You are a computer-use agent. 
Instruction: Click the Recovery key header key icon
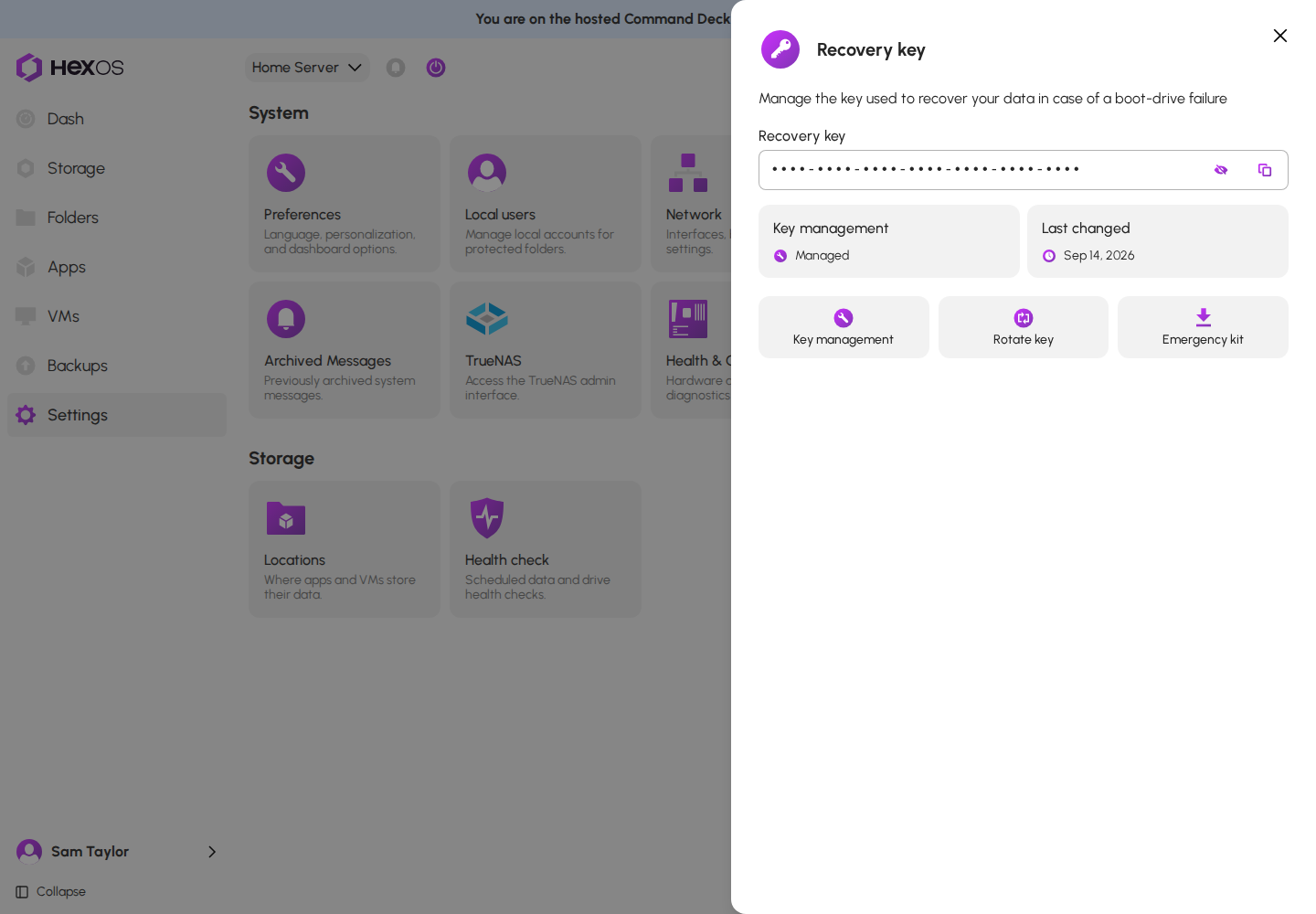[x=780, y=49]
